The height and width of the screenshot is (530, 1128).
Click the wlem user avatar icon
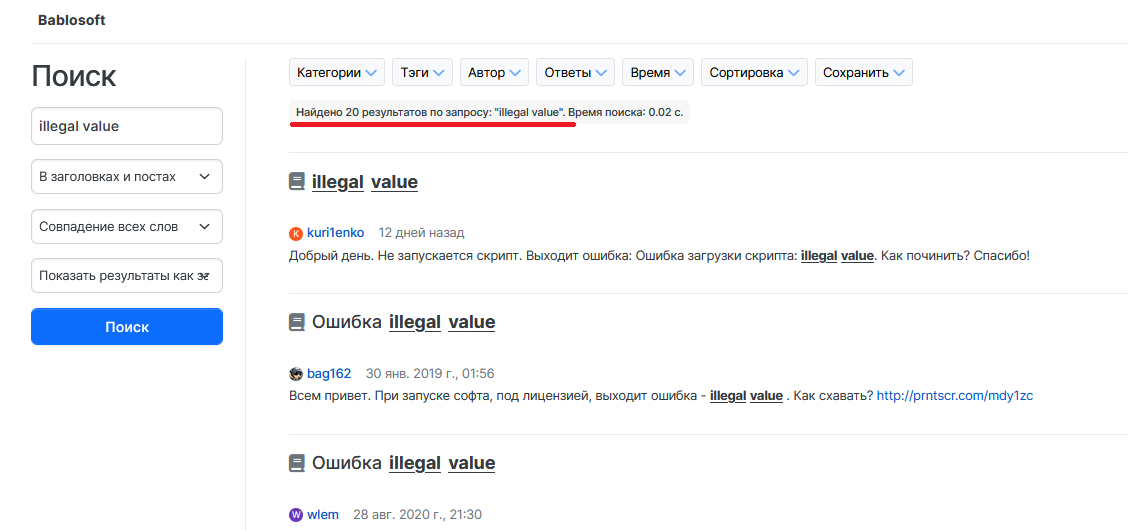(296, 515)
